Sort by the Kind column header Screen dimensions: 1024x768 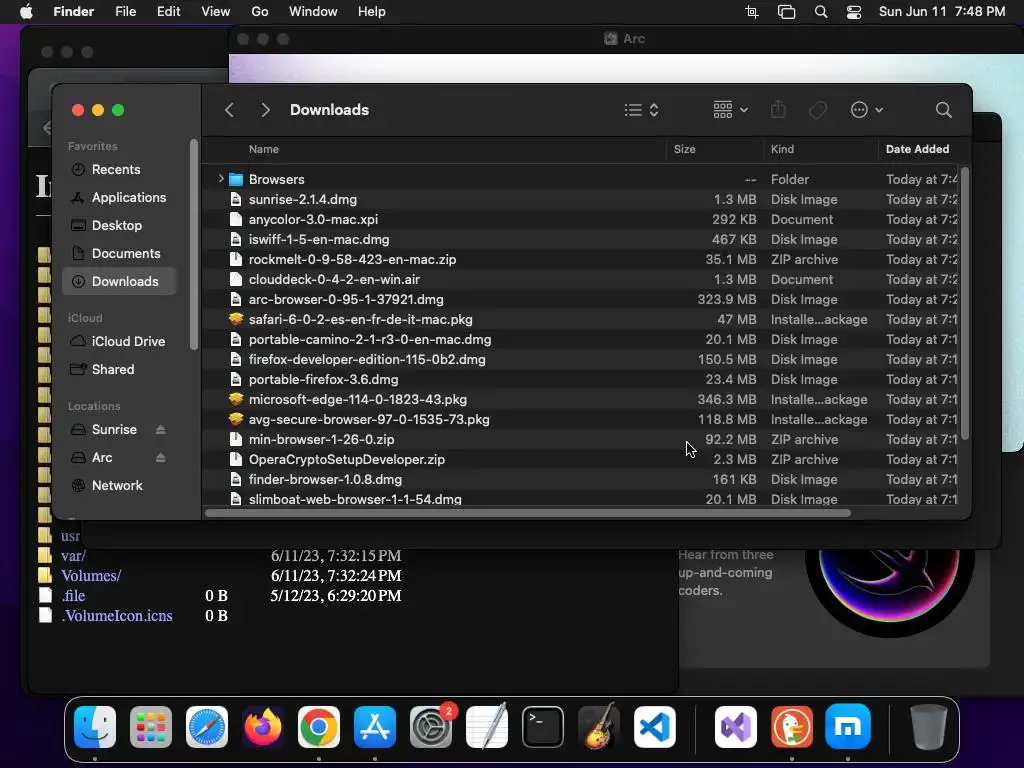point(782,150)
